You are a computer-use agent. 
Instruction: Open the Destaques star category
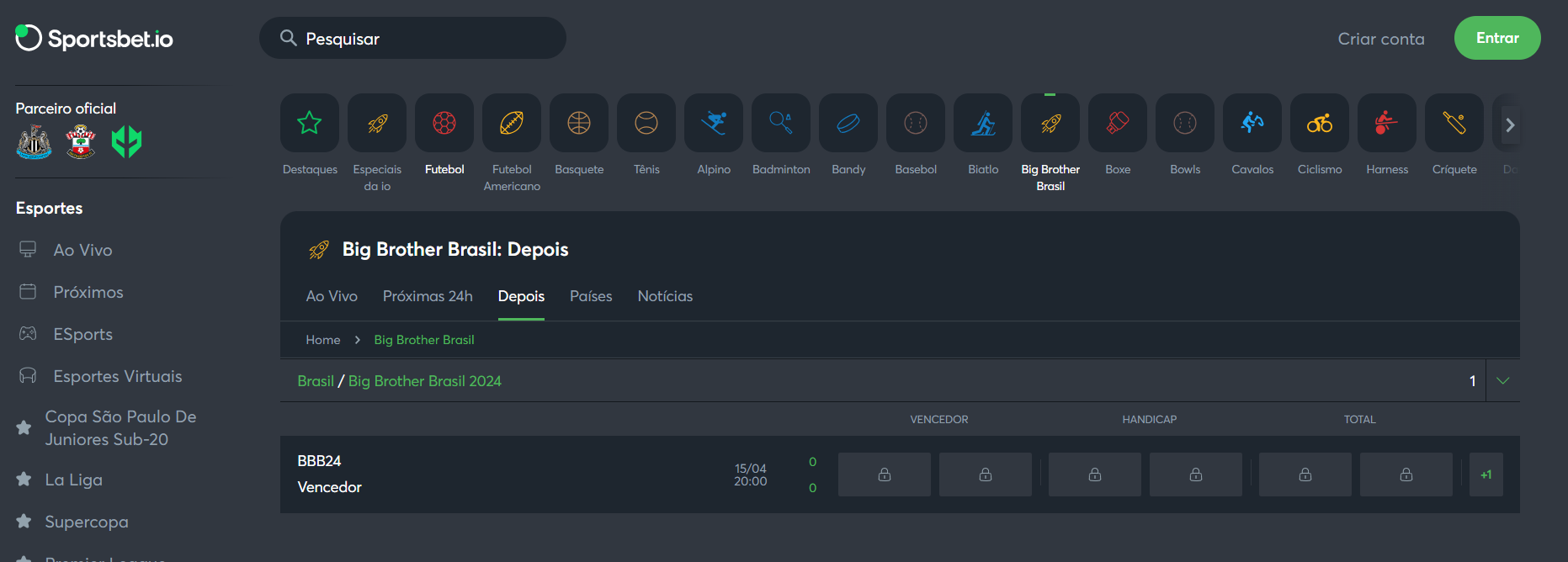pyautogui.click(x=310, y=123)
